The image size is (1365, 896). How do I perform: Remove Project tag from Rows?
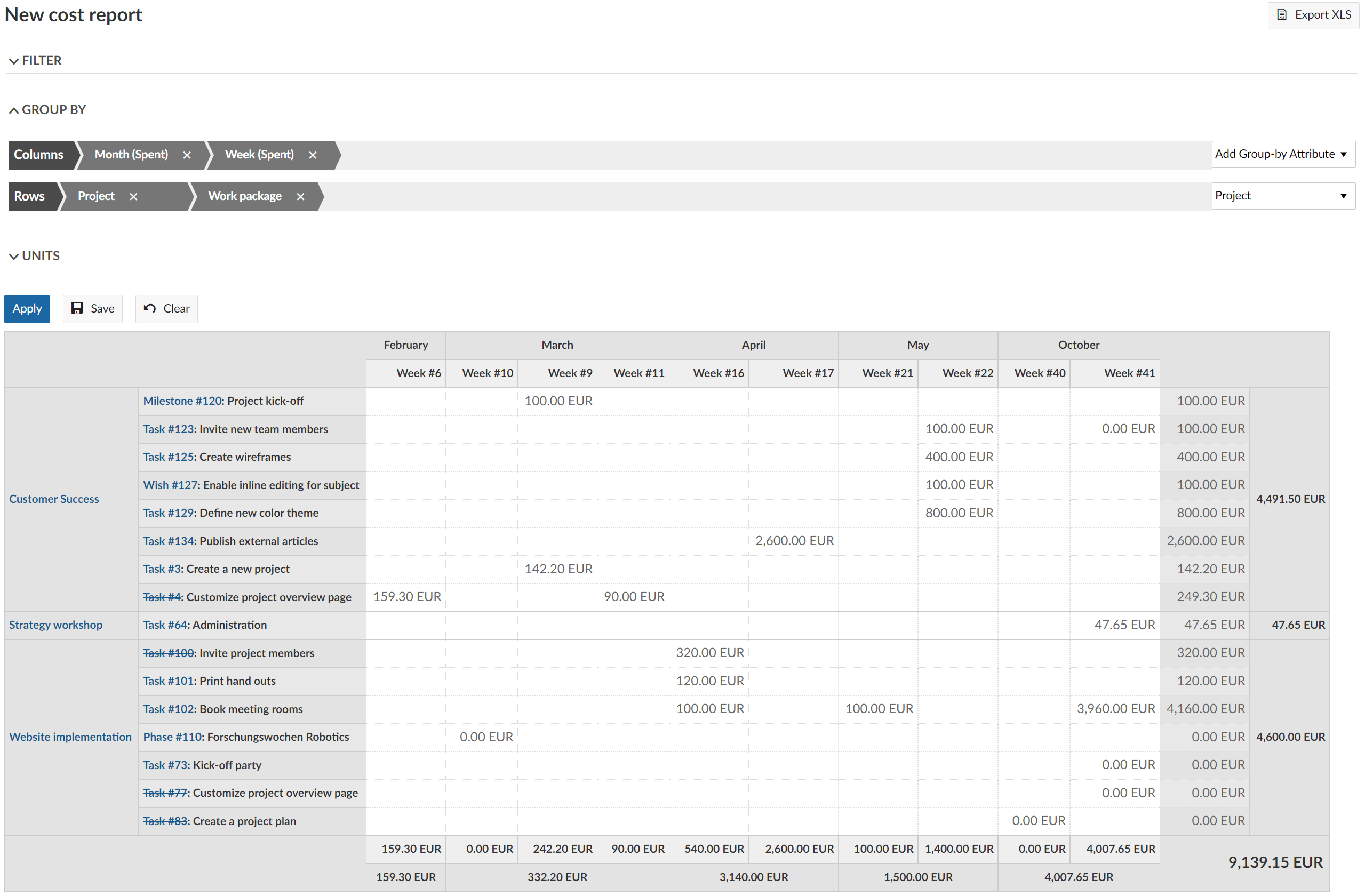134,196
